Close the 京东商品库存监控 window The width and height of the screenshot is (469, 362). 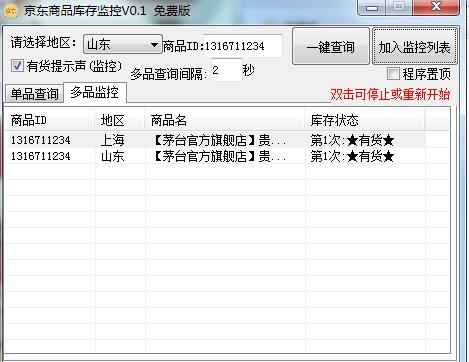[436, 7]
